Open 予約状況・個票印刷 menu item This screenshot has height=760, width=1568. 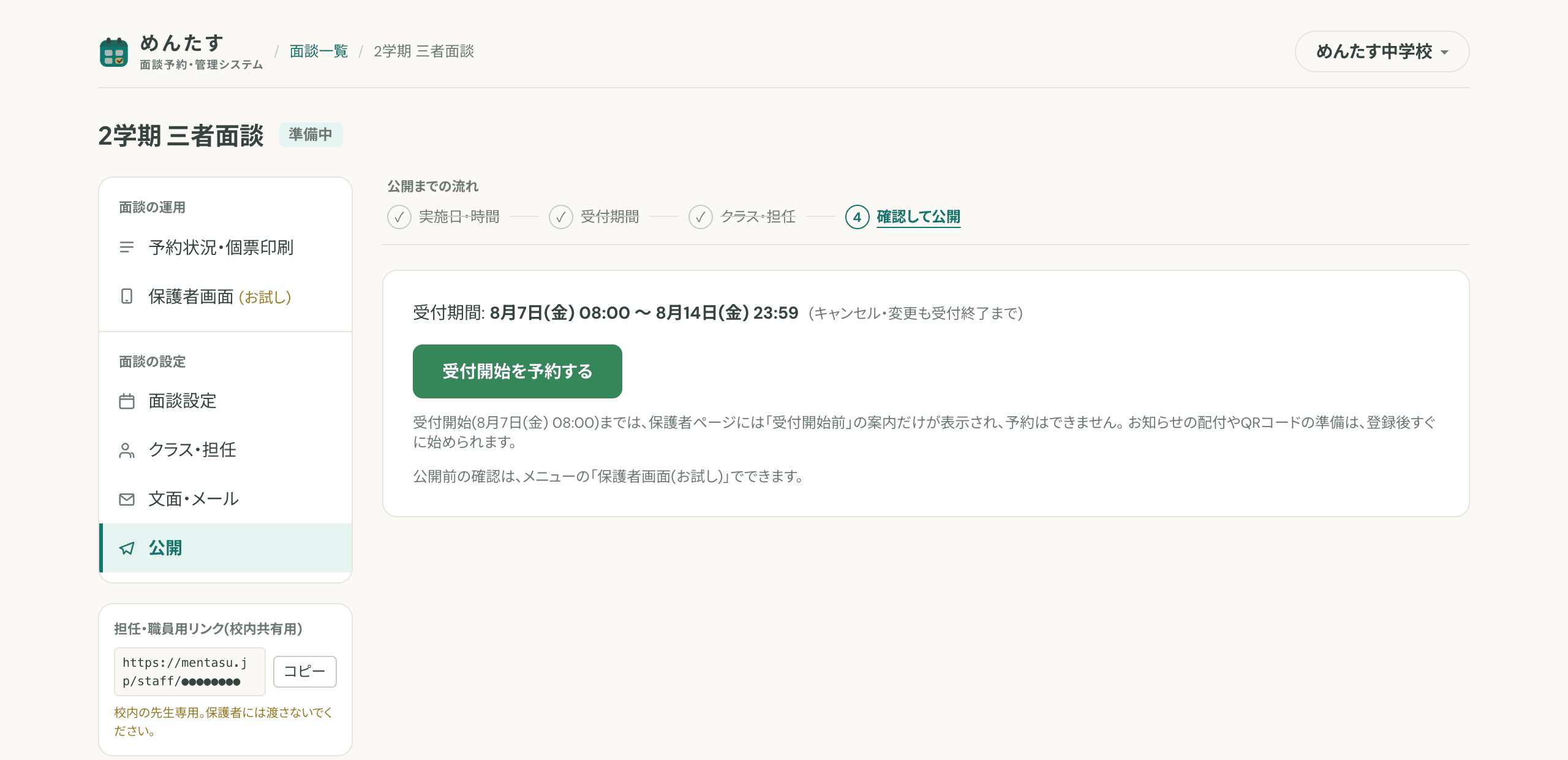coord(225,247)
